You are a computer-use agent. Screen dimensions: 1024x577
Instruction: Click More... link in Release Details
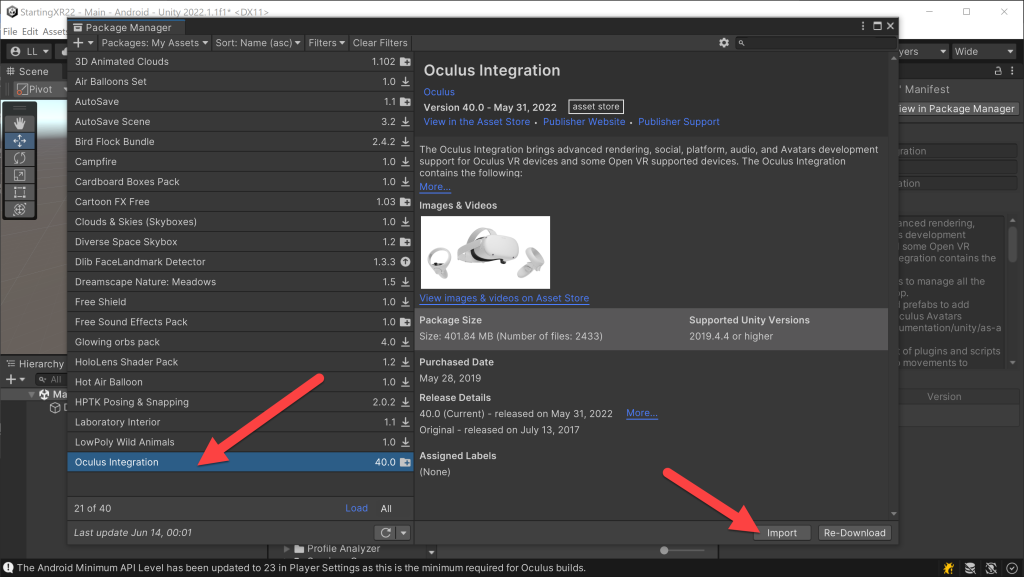click(642, 413)
